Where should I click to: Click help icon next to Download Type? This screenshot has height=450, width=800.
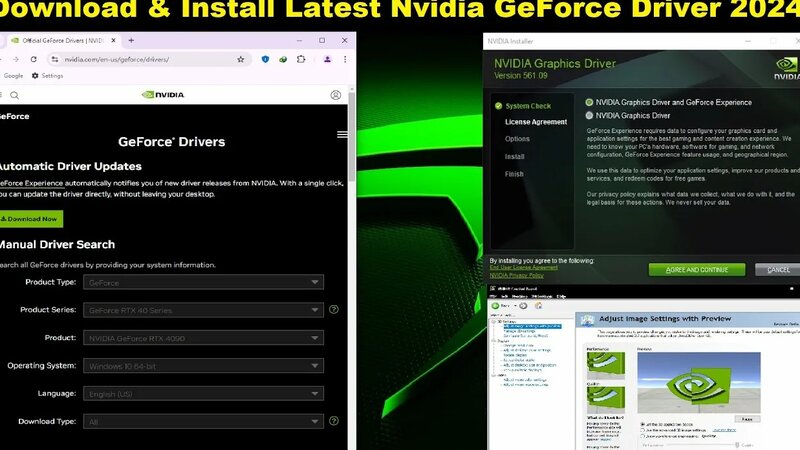(x=334, y=420)
